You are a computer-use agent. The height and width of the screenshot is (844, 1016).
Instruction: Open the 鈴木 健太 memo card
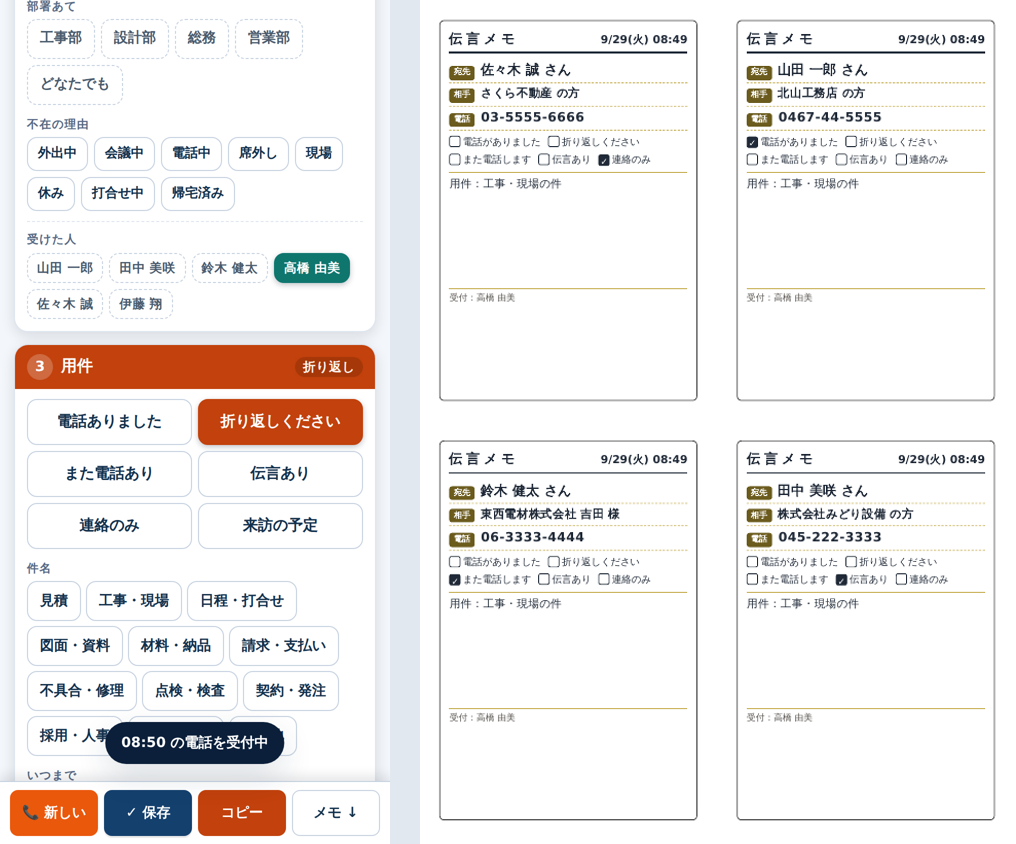tap(568, 630)
